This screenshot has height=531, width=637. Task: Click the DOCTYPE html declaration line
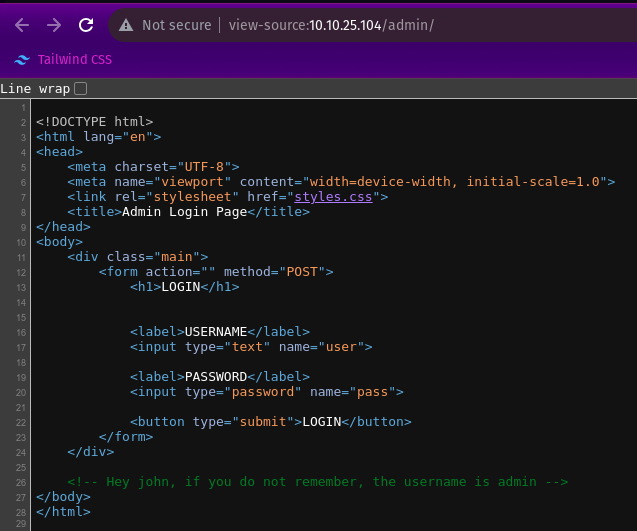94,122
